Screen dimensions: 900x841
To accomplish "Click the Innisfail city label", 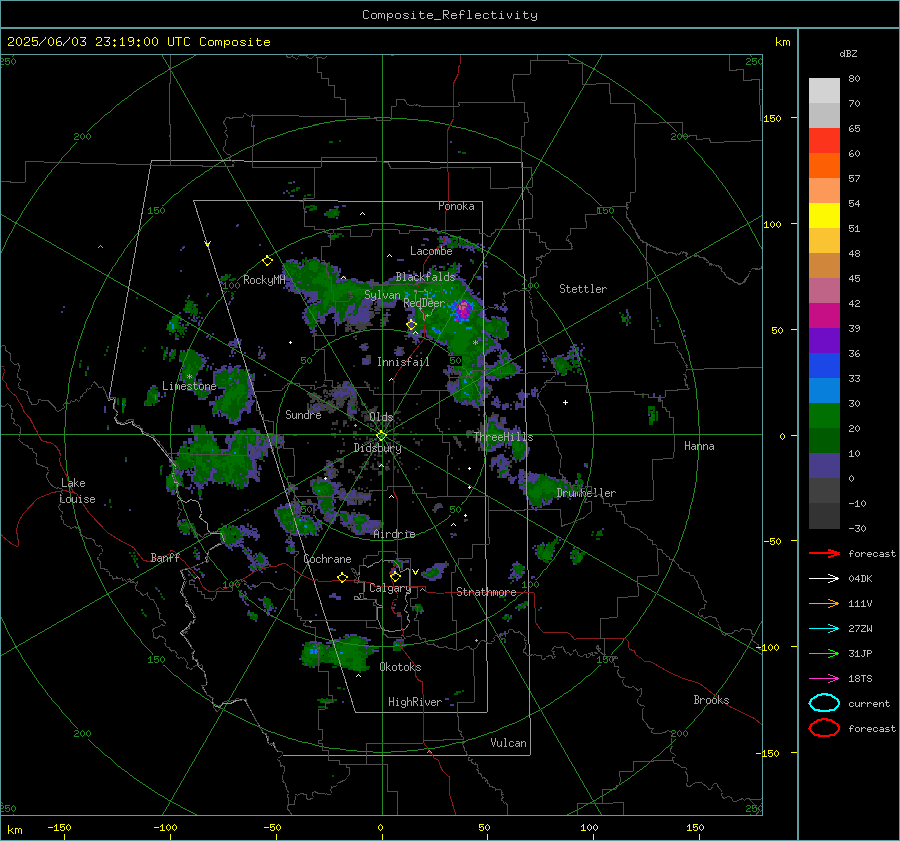I will [x=403, y=362].
